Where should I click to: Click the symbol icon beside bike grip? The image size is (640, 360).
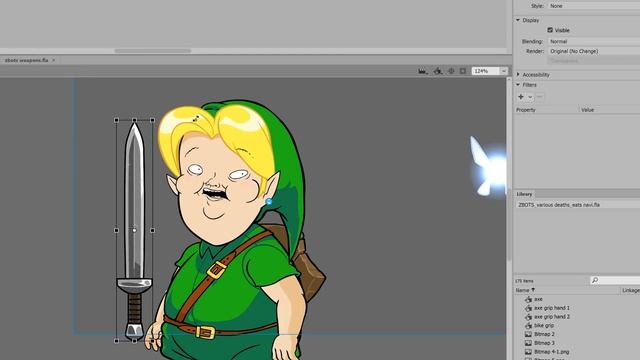point(528,325)
